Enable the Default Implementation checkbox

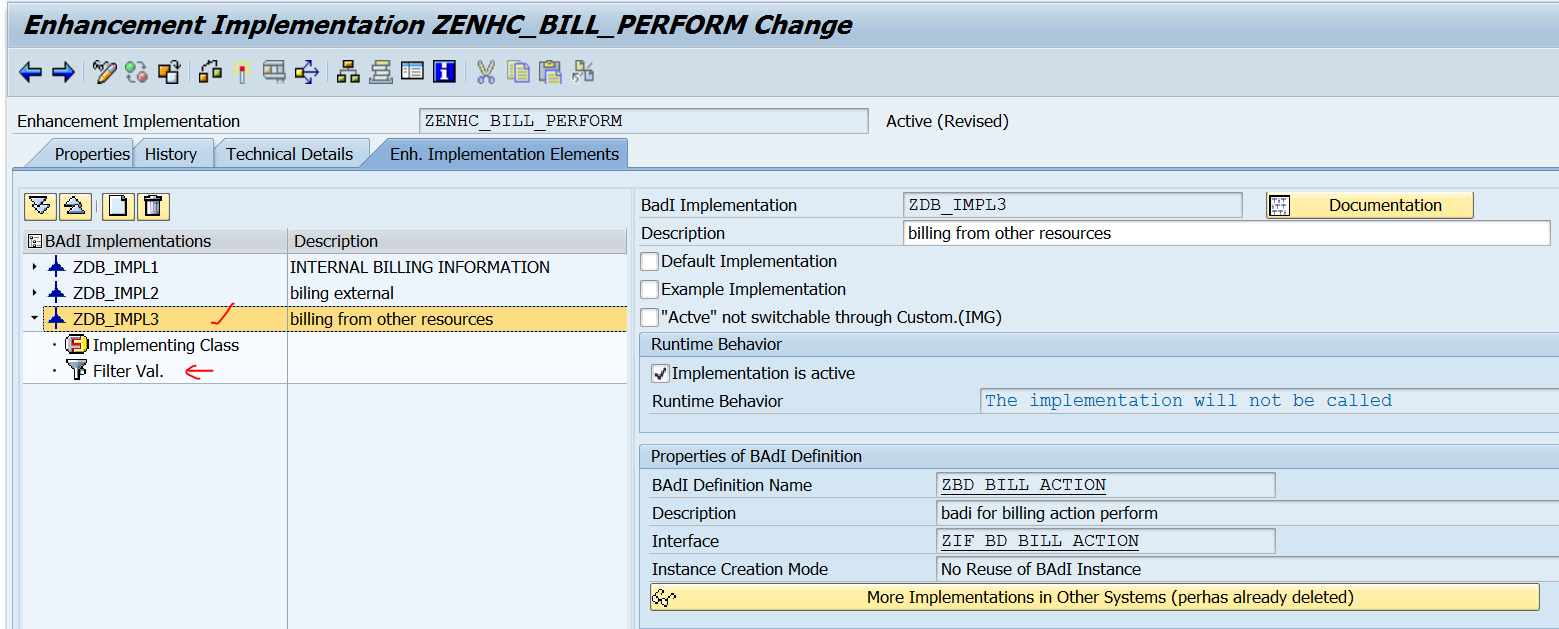point(649,261)
